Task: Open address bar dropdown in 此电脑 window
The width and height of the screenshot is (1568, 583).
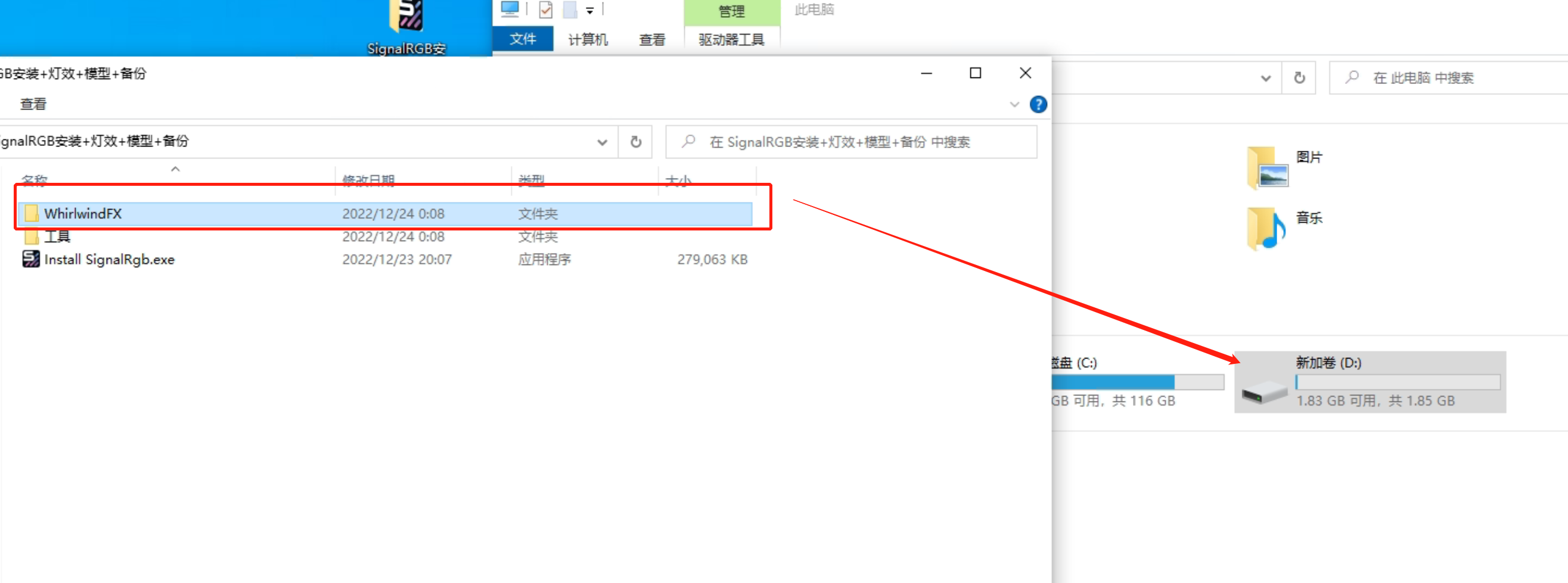Action: coord(1265,78)
